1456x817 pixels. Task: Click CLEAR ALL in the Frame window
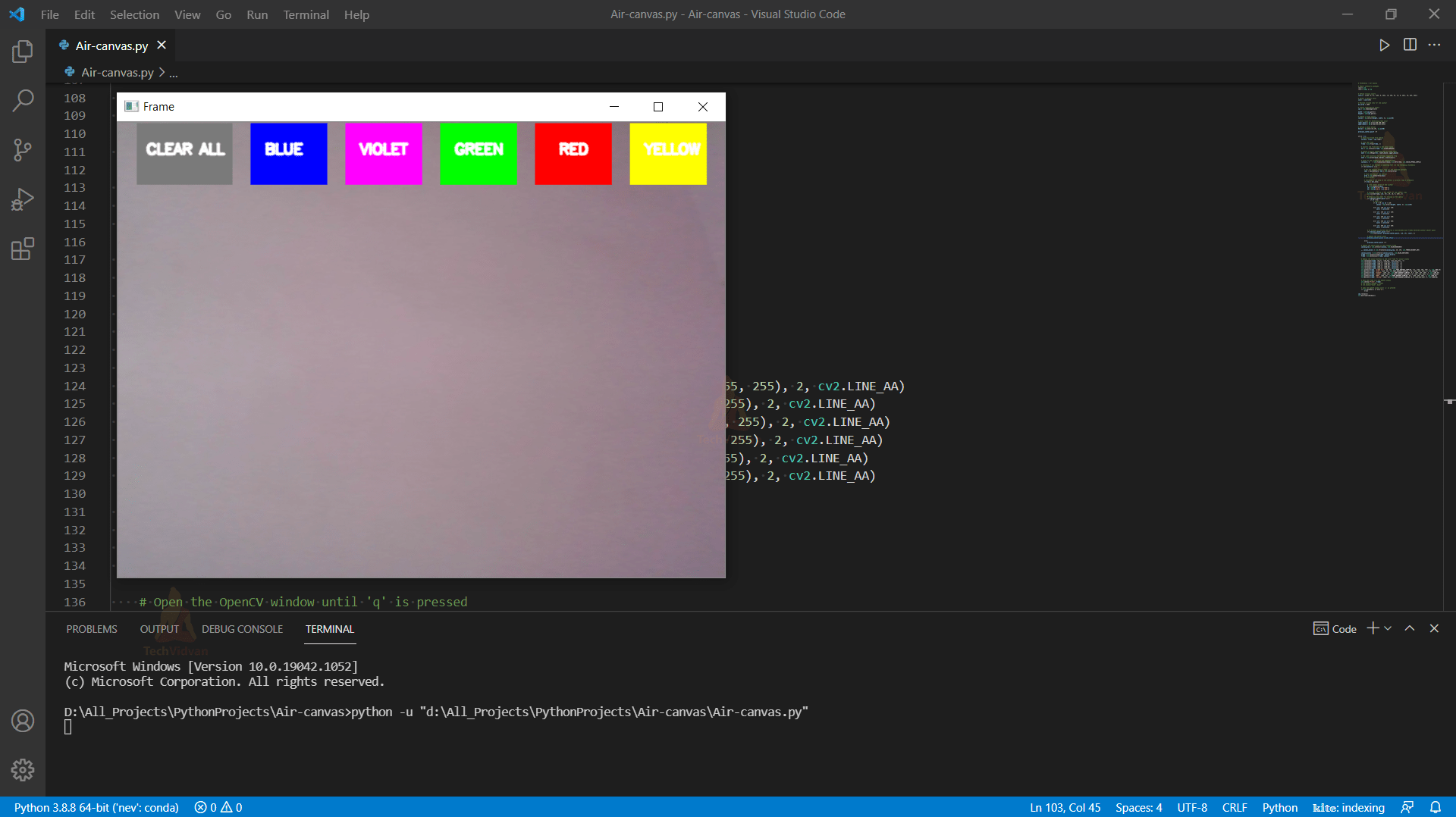pyautogui.click(x=184, y=153)
